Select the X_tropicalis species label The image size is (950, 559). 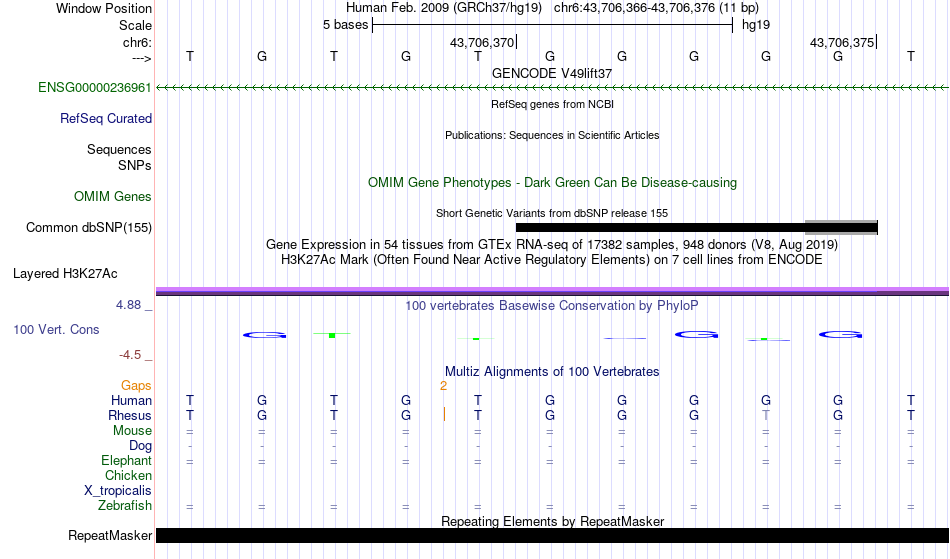coord(118,491)
